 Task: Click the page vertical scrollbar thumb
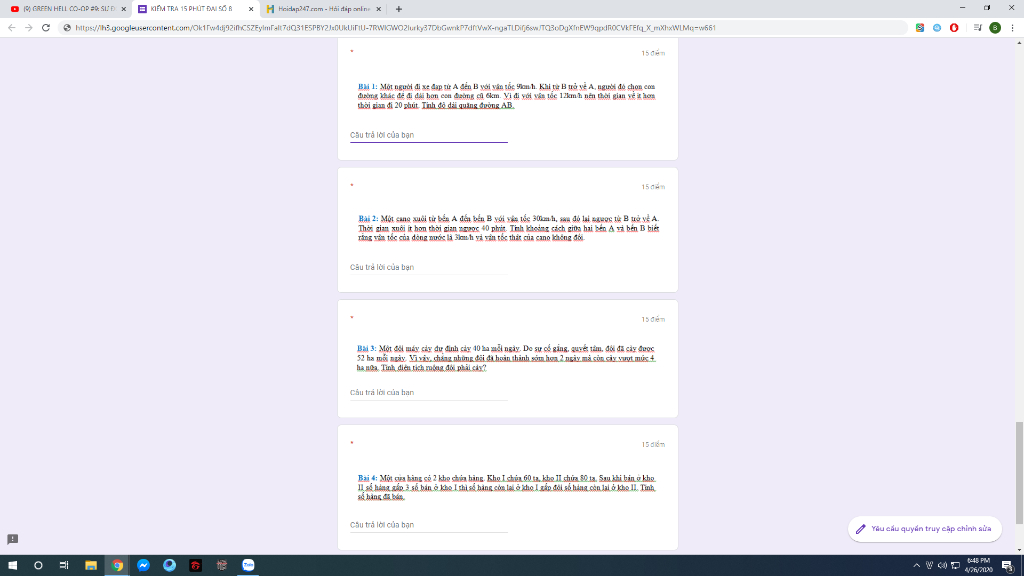coord(1019,473)
